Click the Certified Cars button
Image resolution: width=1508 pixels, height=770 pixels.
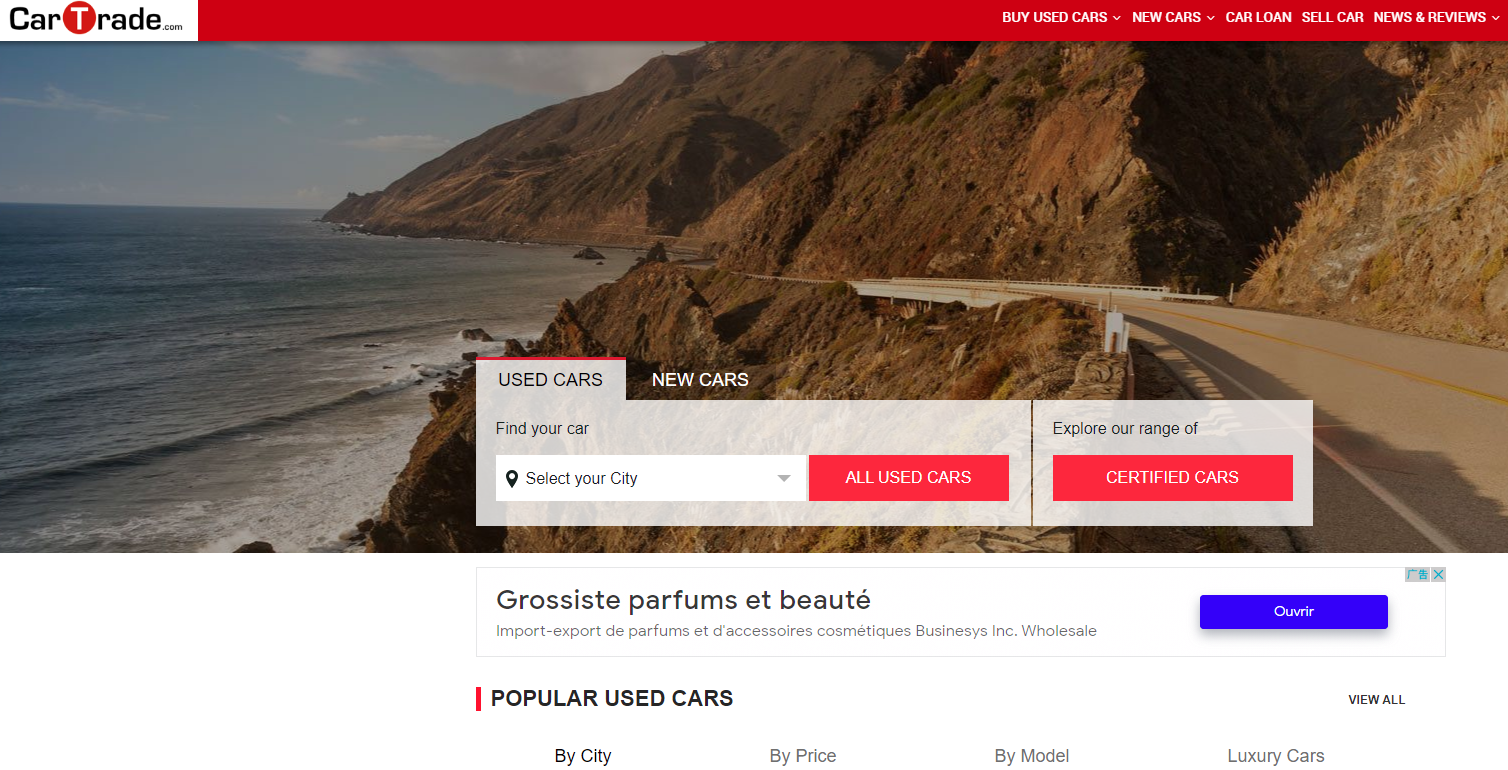[x=1172, y=478]
